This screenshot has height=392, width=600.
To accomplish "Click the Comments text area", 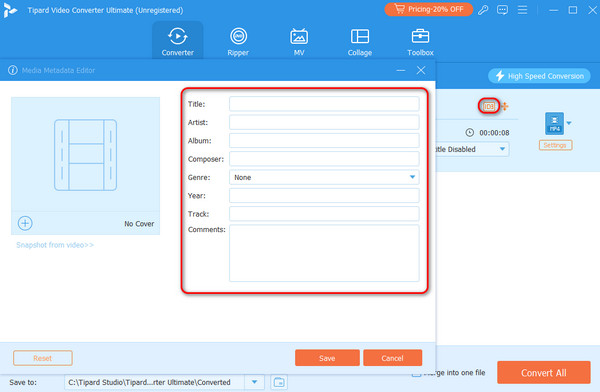I will coord(324,253).
